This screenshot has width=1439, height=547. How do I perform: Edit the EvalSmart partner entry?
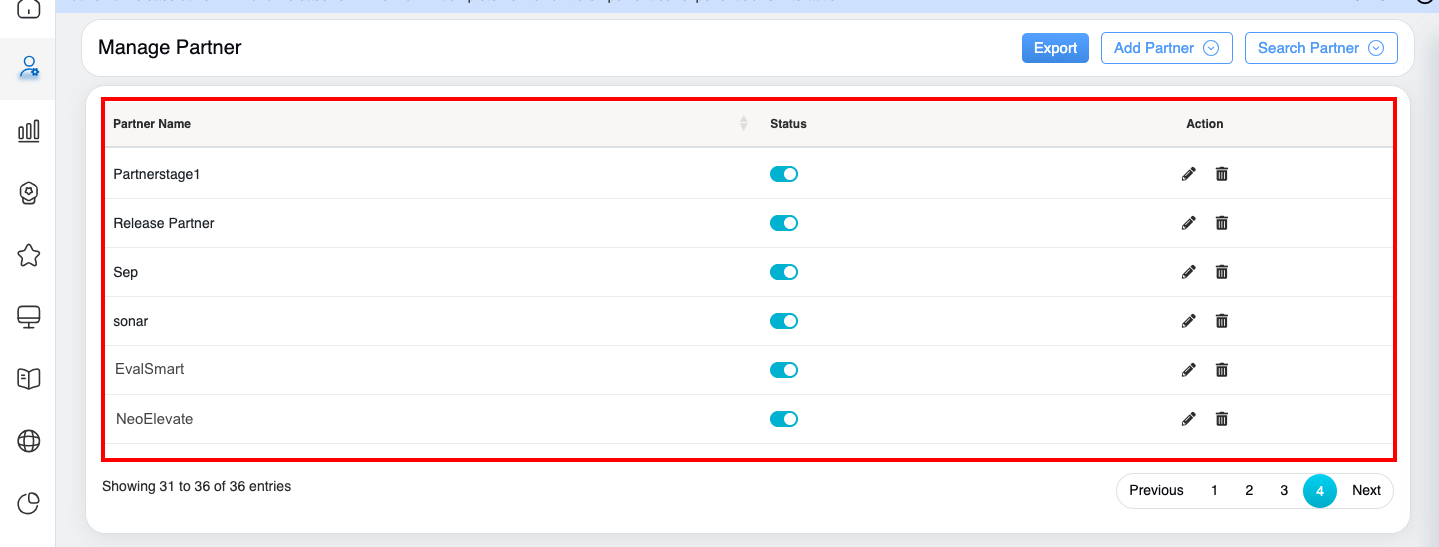click(1188, 370)
